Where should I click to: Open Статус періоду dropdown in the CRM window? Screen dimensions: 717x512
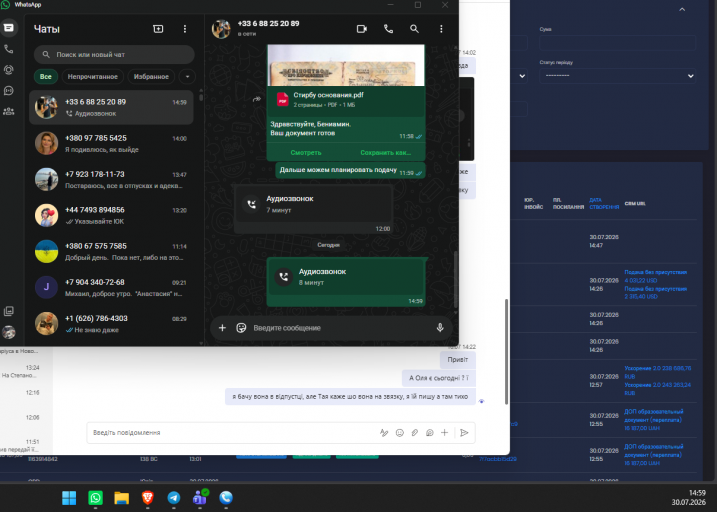pos(618,75)
